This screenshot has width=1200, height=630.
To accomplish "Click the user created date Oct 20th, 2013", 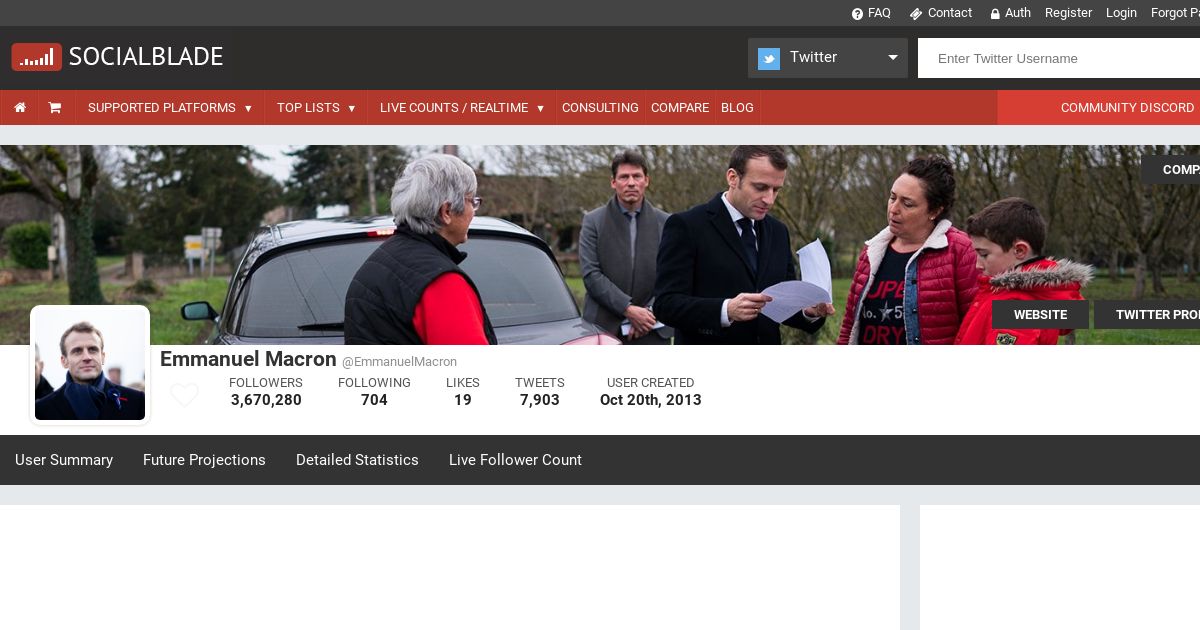I will point(651,400).
